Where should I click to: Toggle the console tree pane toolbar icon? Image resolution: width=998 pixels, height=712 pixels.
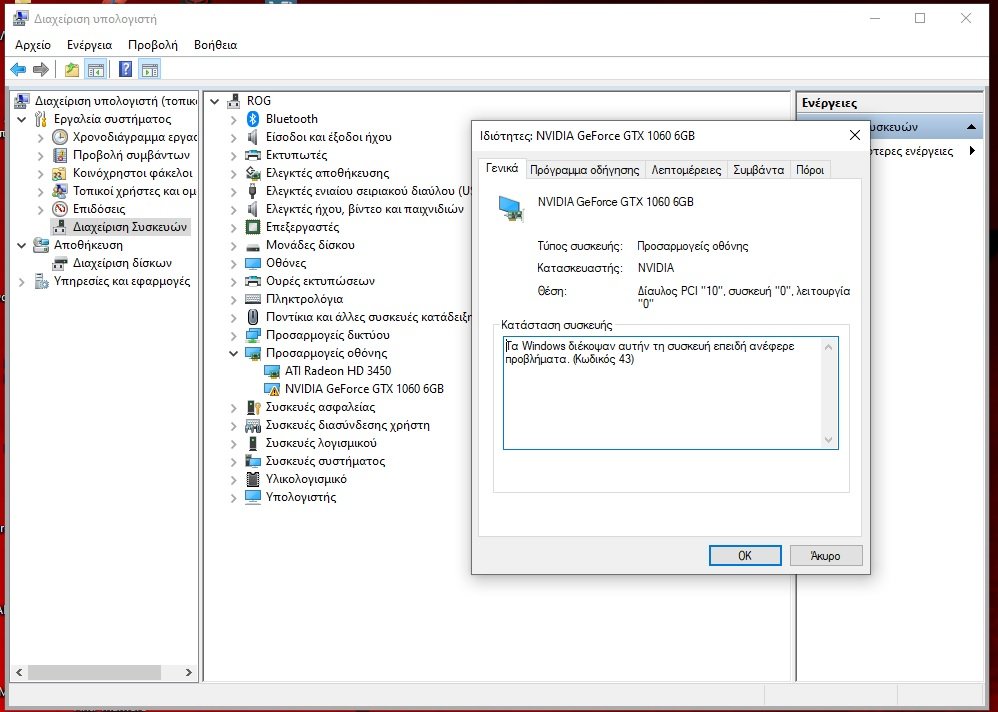click(96, 69)
